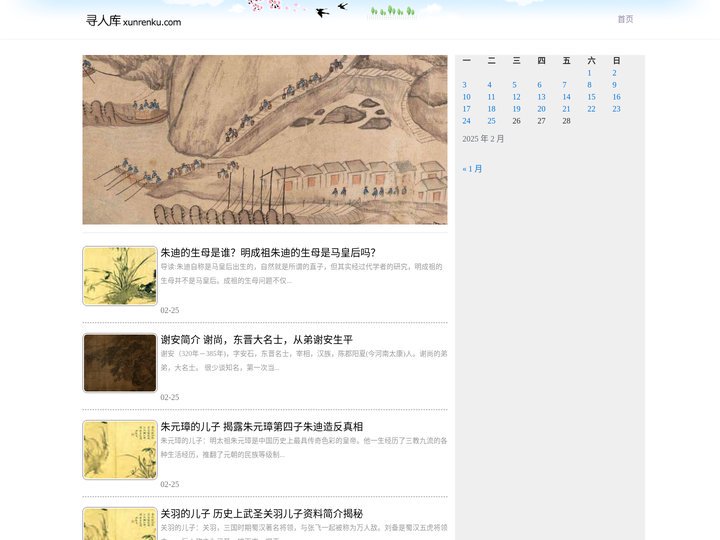720x540 pixels.
Task: Click the 02-25 date under 谢安简介 article
Action: tap(169, 397)
